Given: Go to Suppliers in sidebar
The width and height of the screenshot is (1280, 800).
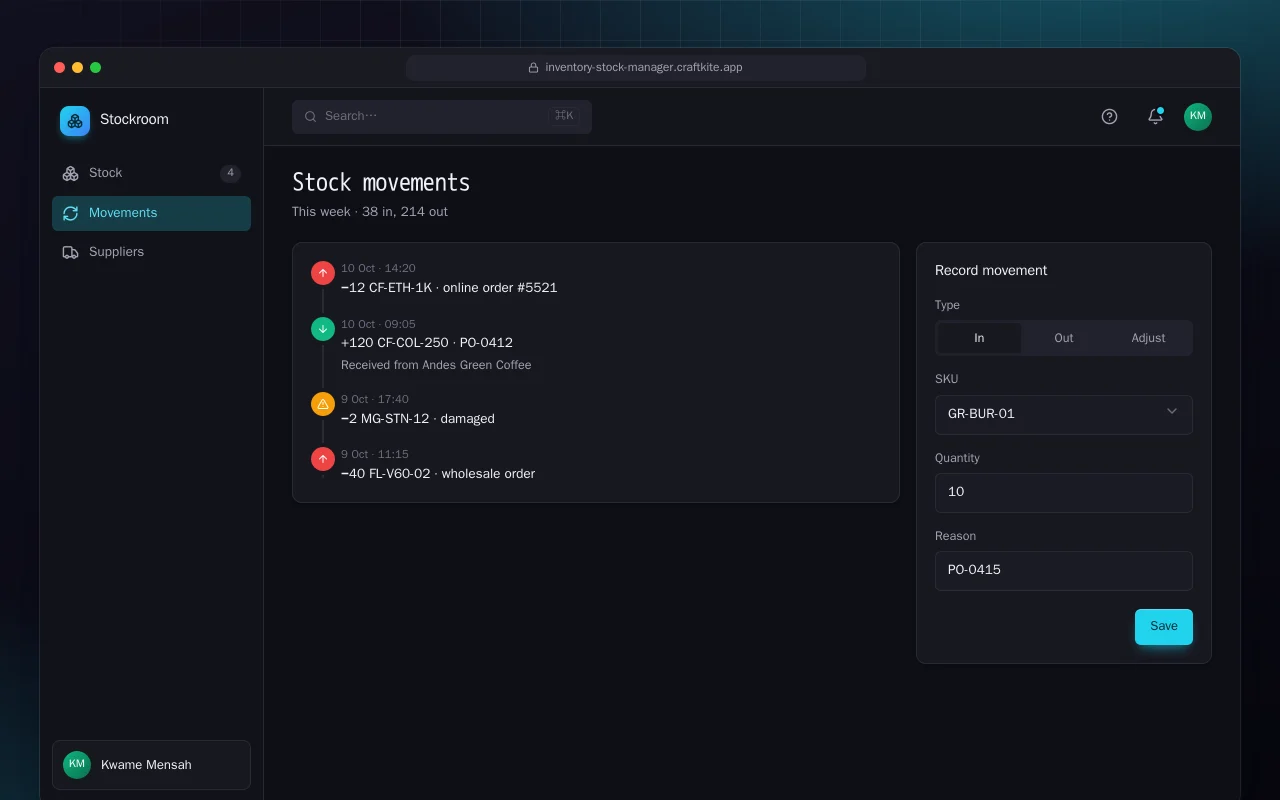Looking at the screenshot, I should pos(151,252).
